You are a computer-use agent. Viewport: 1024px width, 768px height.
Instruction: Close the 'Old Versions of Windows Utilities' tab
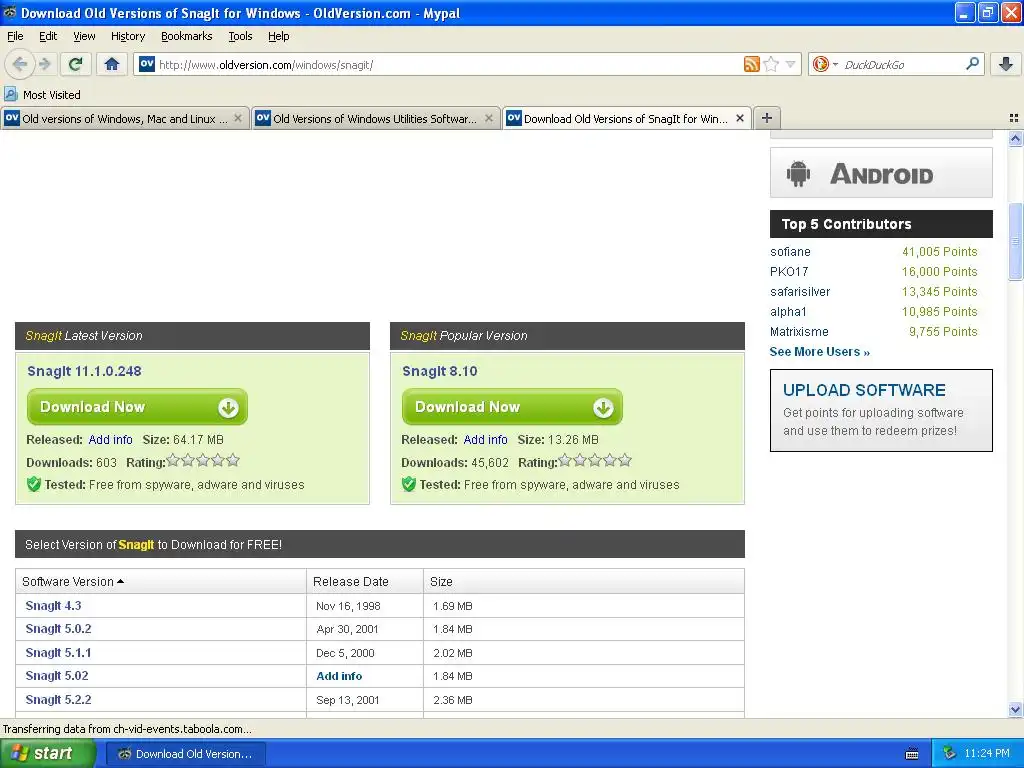pyautogui.click(x=488, y=118)
